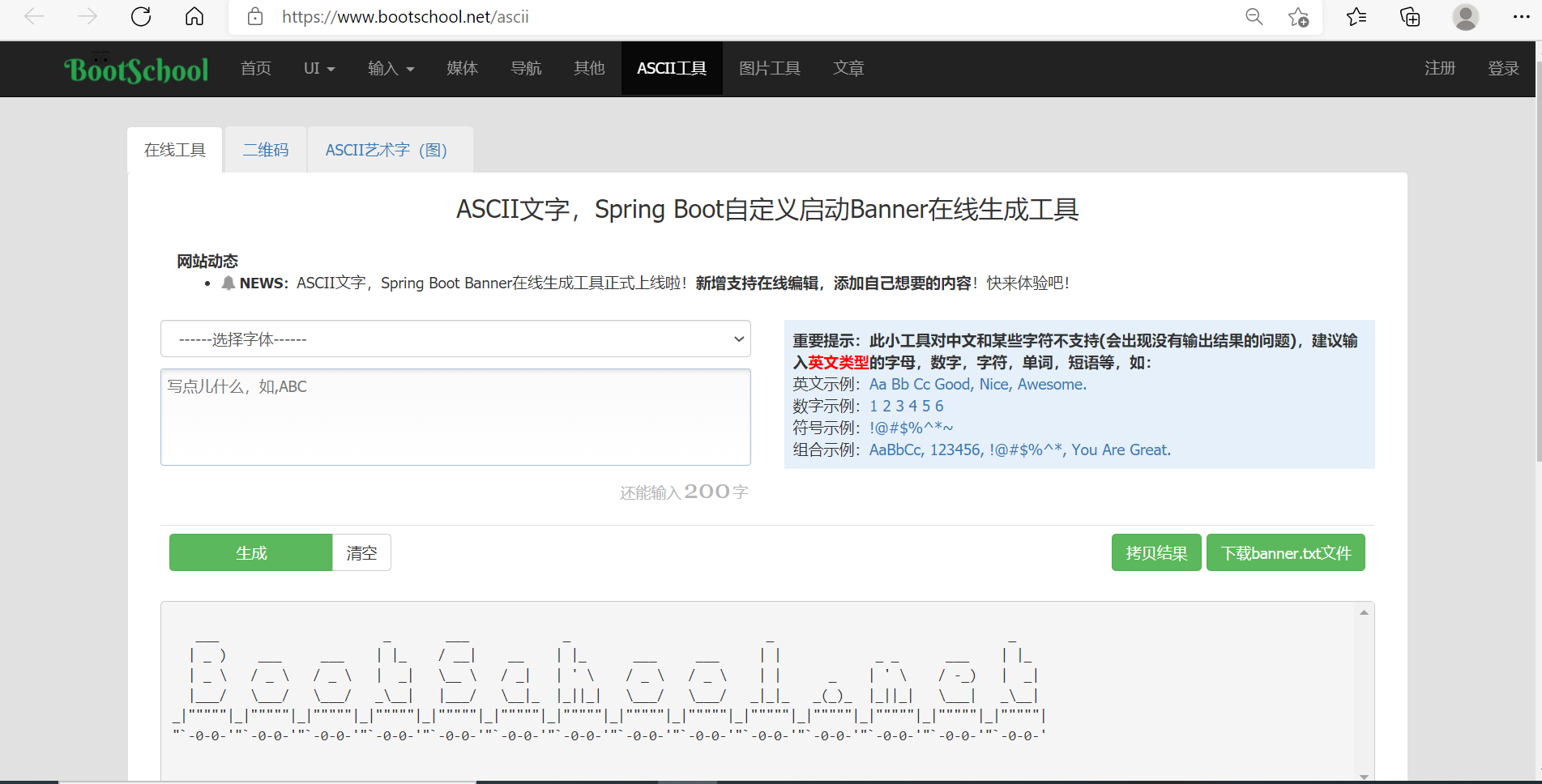Open the 媒体 nav item
The height and width of the screenshot is (784, 1542).
click(462, 69)
